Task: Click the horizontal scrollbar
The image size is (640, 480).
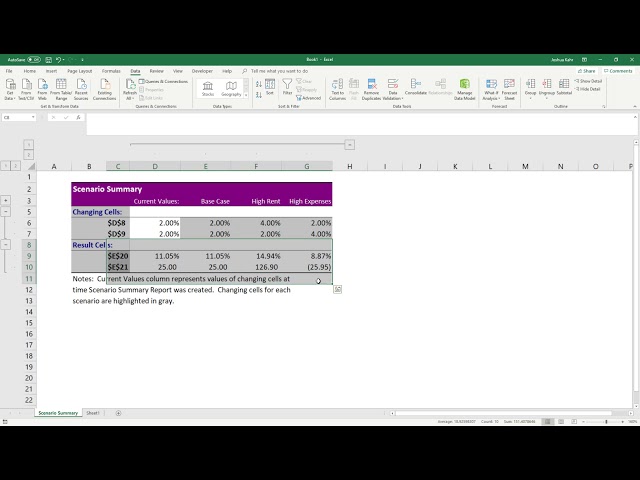Action: pos(503,413)
